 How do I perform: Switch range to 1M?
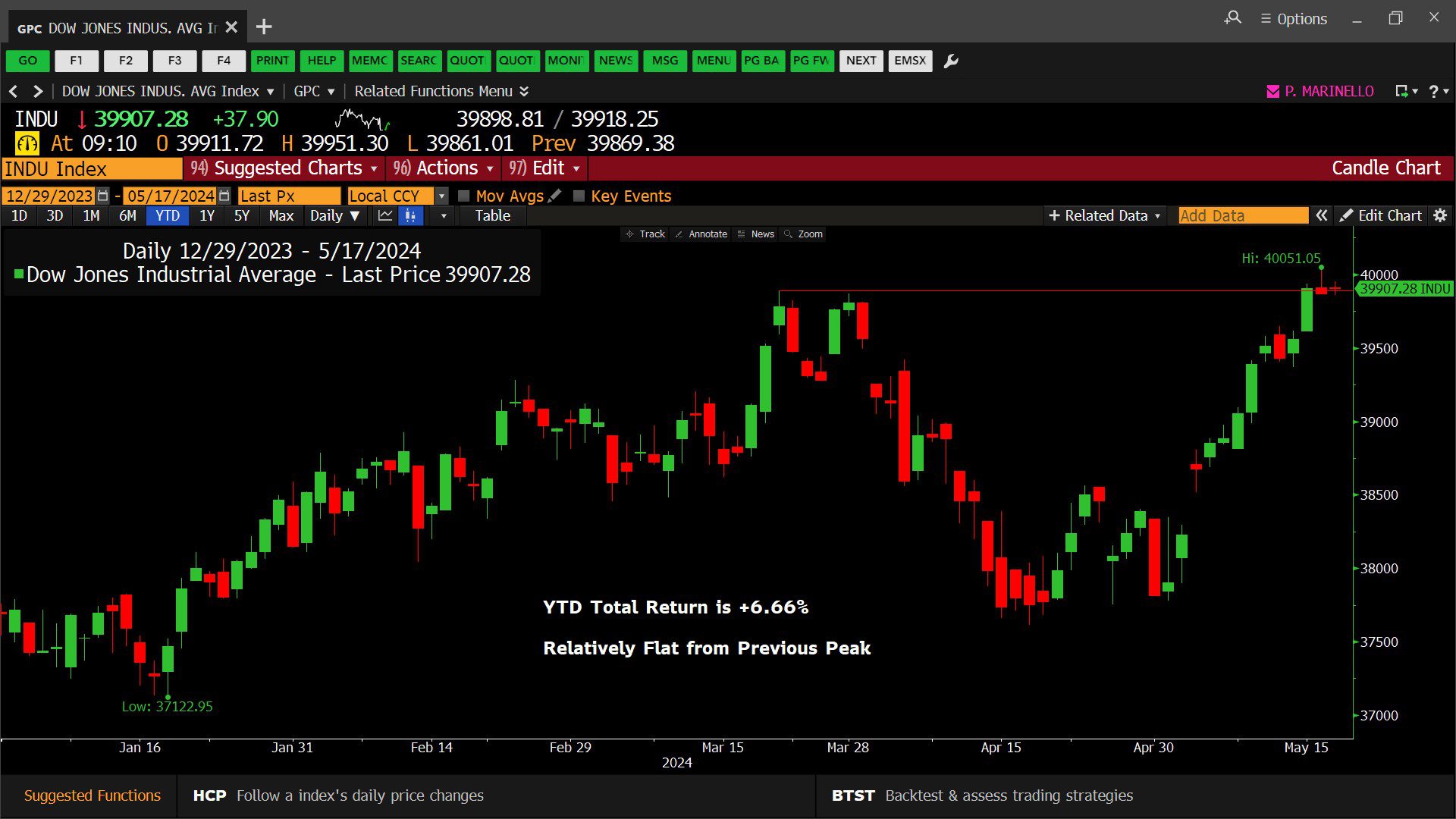coord(91,215)
